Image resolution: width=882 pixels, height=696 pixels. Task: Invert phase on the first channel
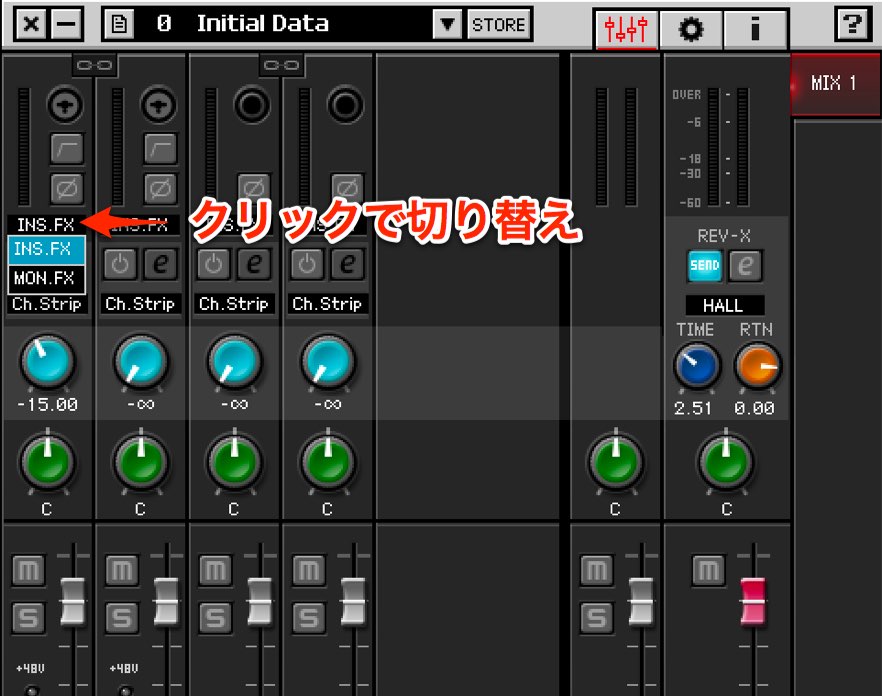[67, 188]
